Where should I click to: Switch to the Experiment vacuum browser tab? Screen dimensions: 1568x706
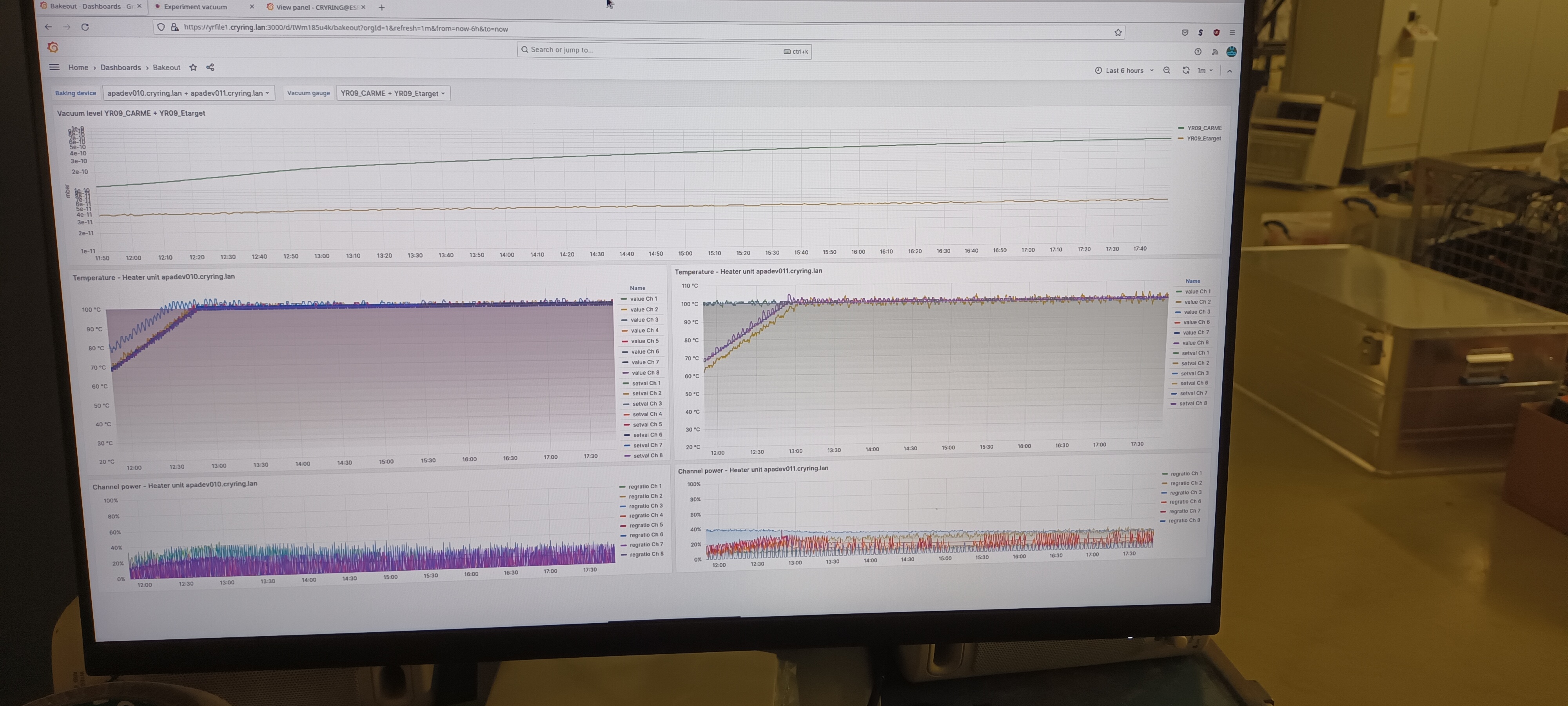coord(195,7)
